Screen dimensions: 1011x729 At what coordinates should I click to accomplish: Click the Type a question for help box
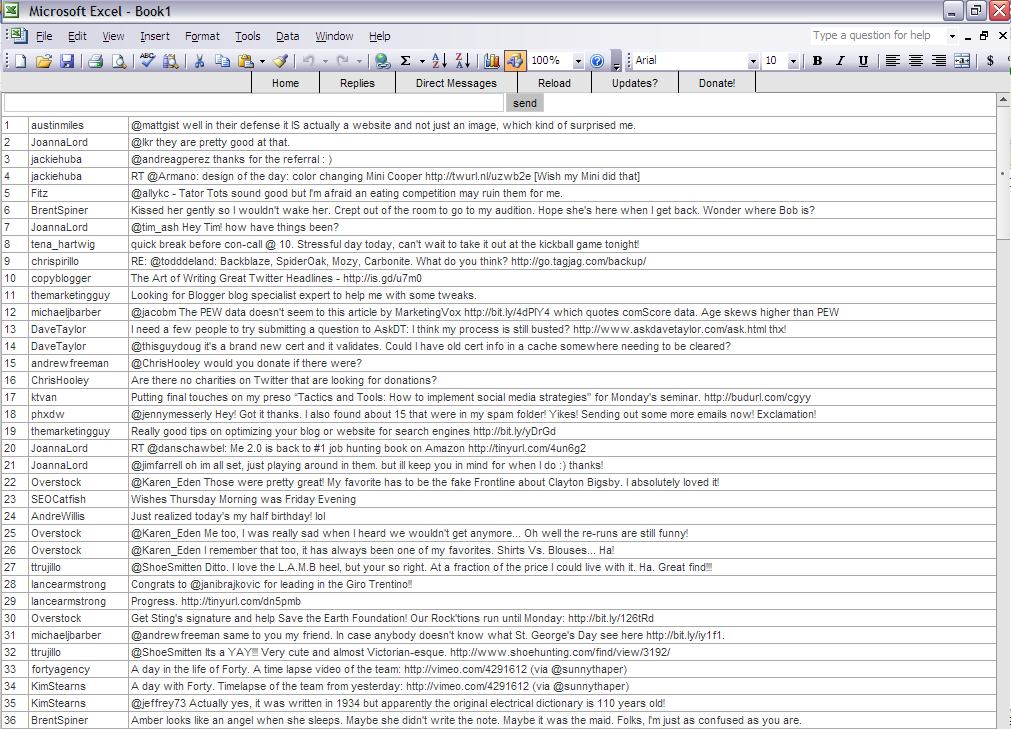(x=878, y=35)
